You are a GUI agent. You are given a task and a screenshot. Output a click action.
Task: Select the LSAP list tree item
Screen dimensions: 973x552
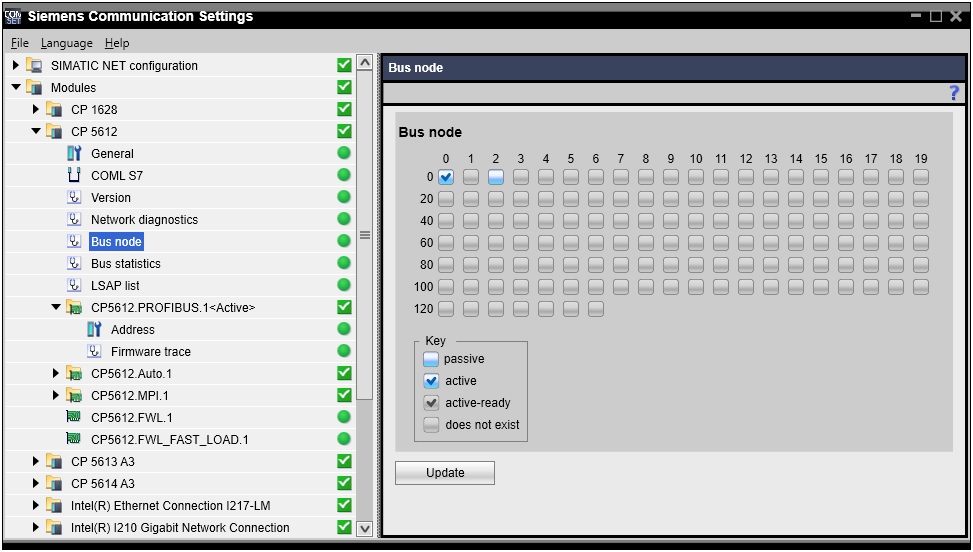[x=115, y=285]
